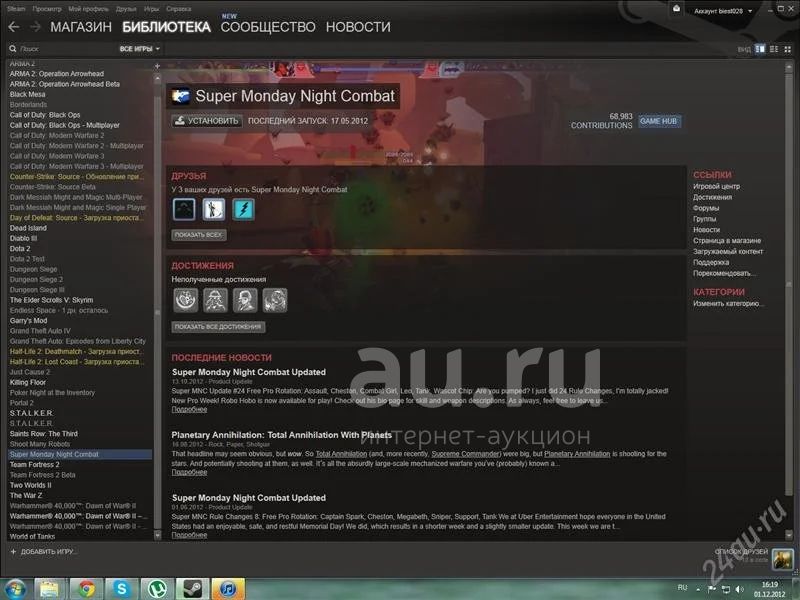This screenshot has height=600, width=800.
Task: Click the magnifier search icon
Action: 13,49
